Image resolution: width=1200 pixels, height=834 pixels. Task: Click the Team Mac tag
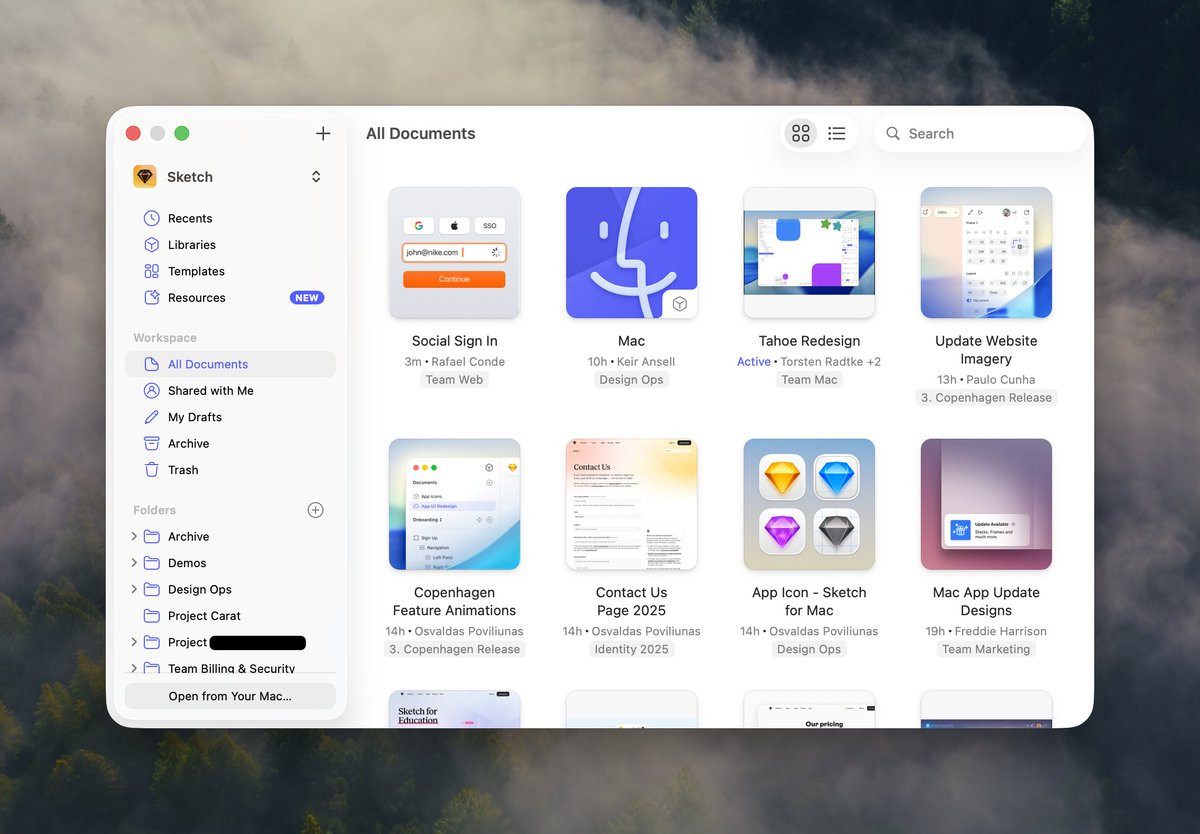coord(809,380)
